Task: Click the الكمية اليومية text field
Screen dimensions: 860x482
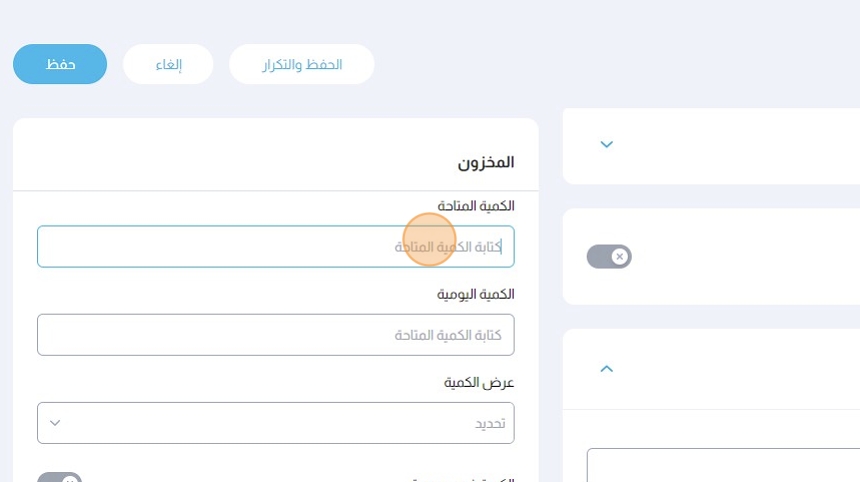Action: pos(275,335)
